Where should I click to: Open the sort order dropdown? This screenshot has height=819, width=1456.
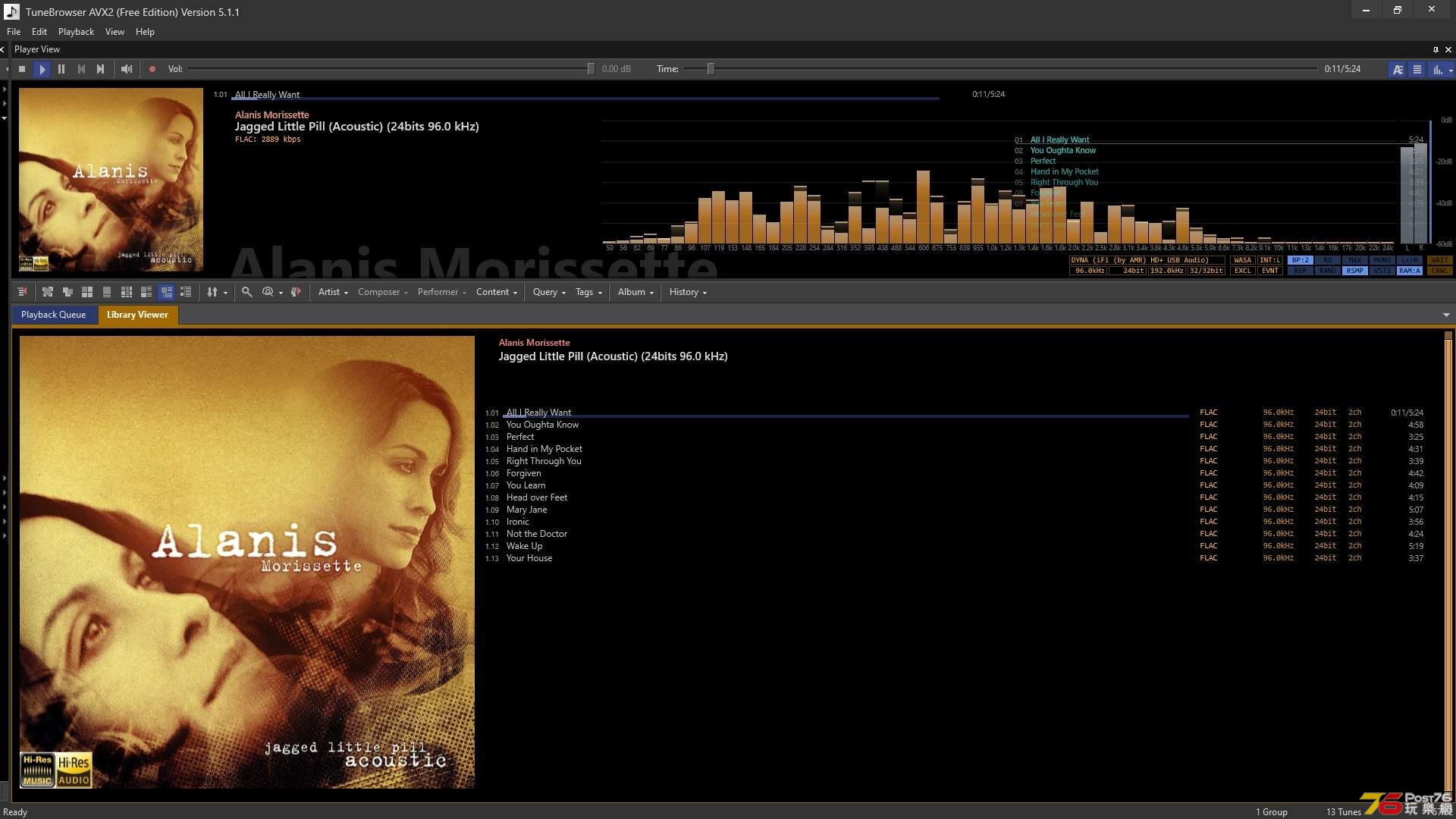217,292
